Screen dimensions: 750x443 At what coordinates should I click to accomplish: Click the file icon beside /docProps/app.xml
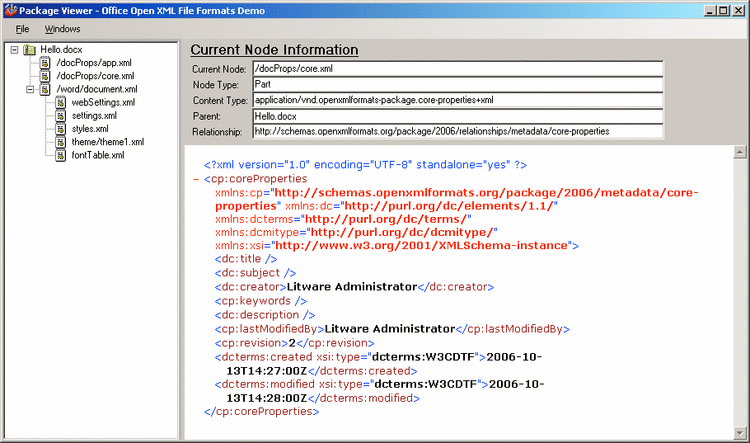[44, 63]
